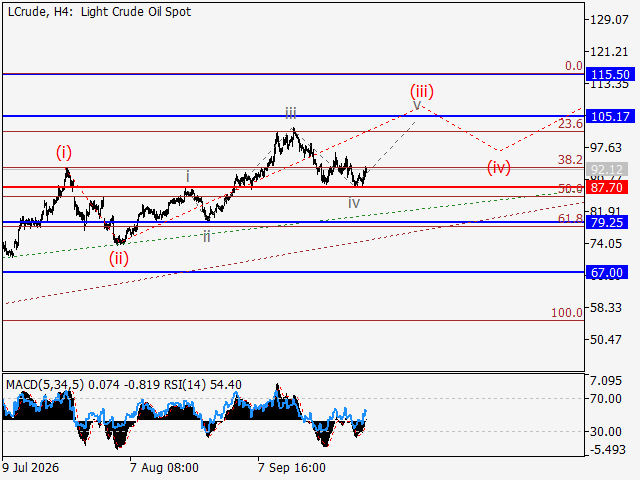The width and height of the screenshot is (640, 480).
Task: Click the Fibonacci 23.6 level label
Action: (x=570, y=123)
